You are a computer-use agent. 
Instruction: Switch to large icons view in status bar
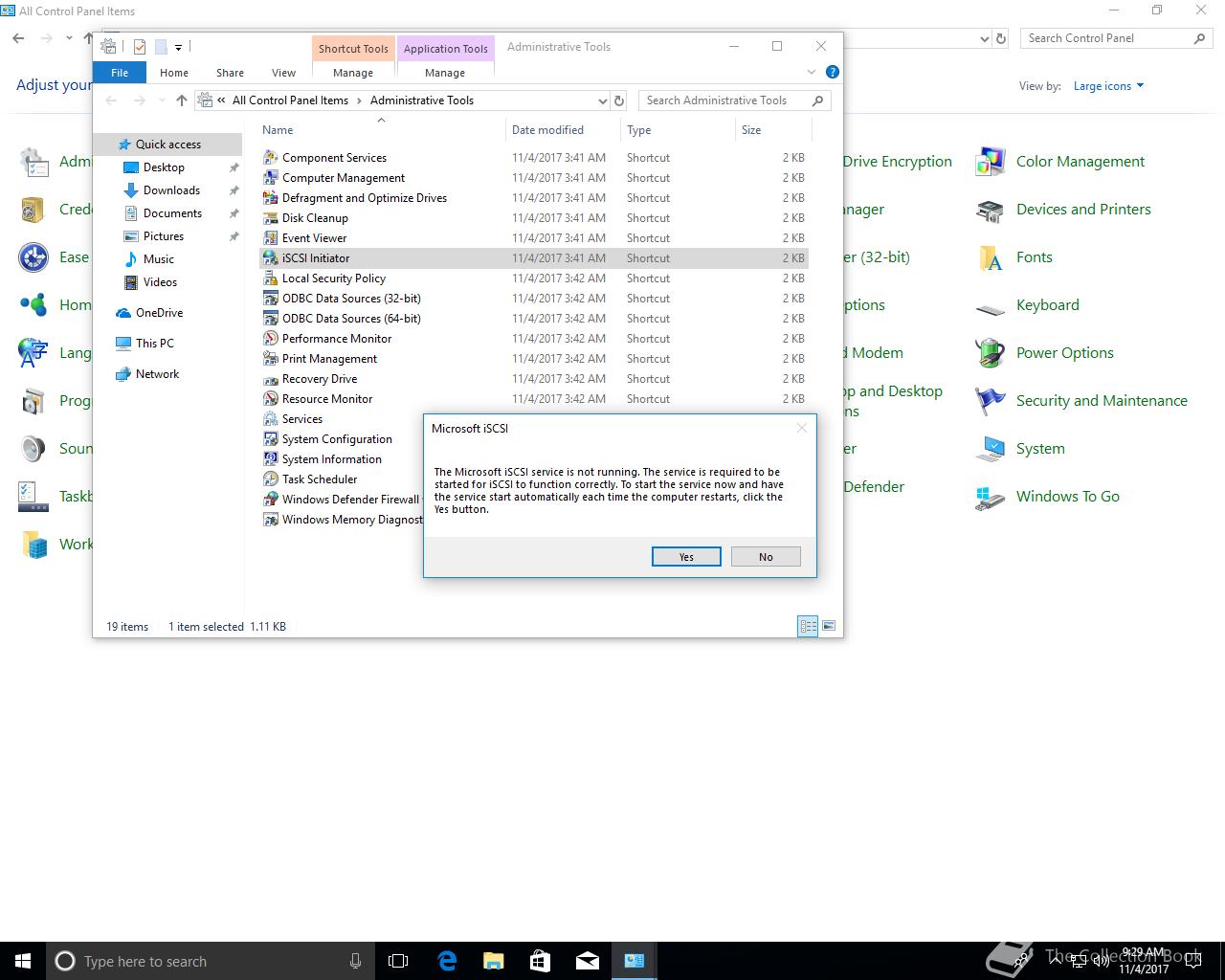click(x=829, y=626)
